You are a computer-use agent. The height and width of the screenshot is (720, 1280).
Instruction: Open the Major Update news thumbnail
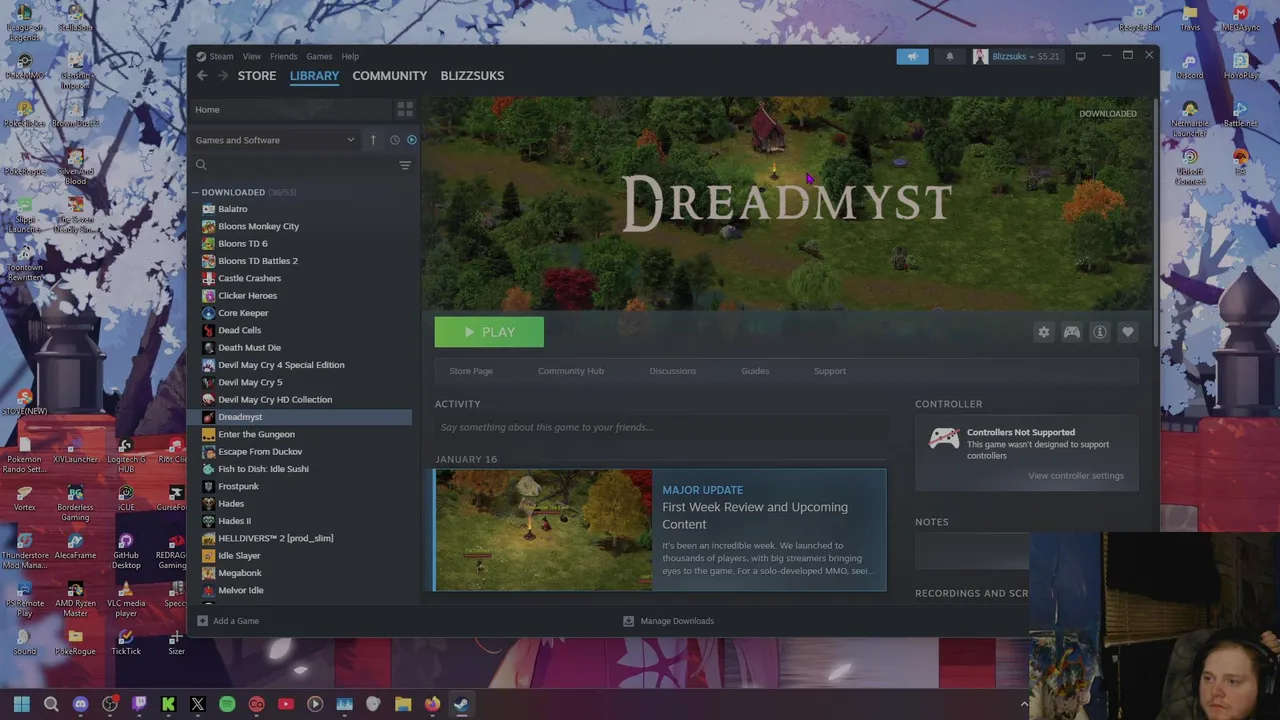point(543,530)
